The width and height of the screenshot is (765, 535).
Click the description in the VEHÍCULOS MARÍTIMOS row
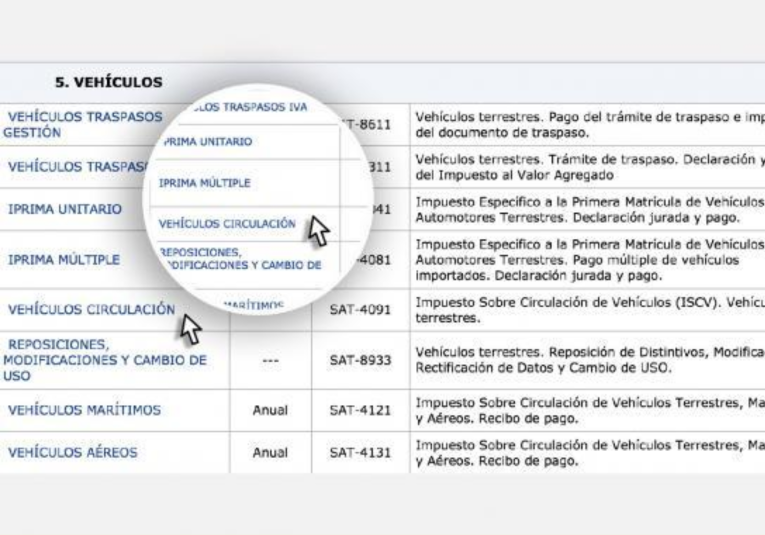point(590,411)
